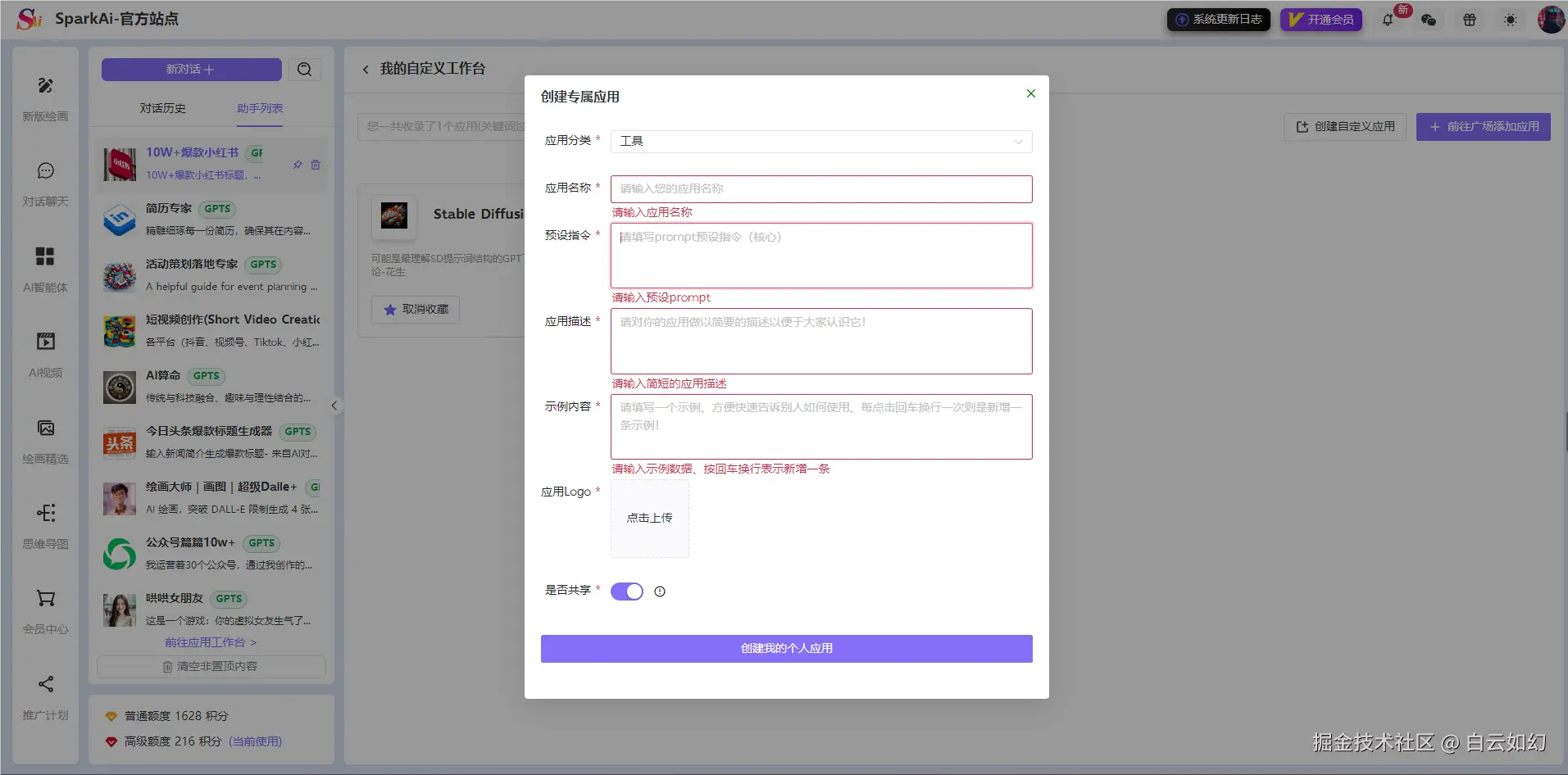Upload a logo via 点击上传 area
Viewport: 1568px width, 775px height.
(649, 518)
